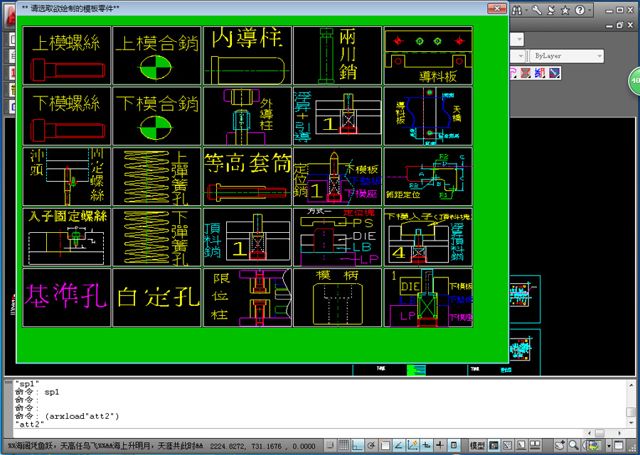Expand the status bar small arrow menu
This screenshot has height=455, width=640.
point(609,446)
